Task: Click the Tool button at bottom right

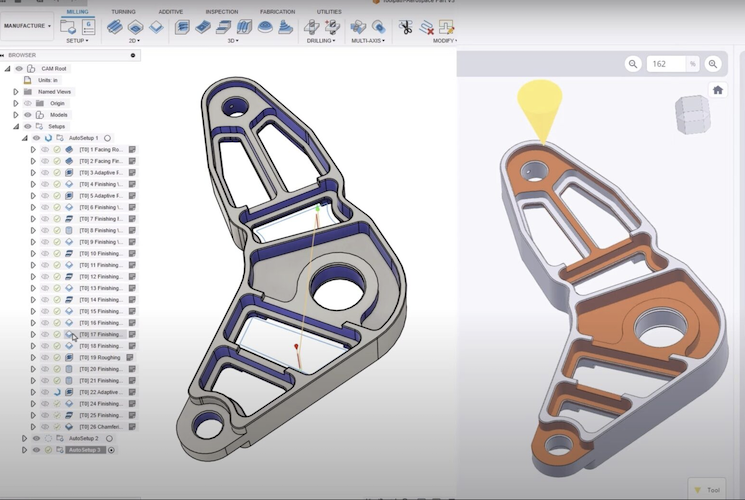Action: point(707,490)
